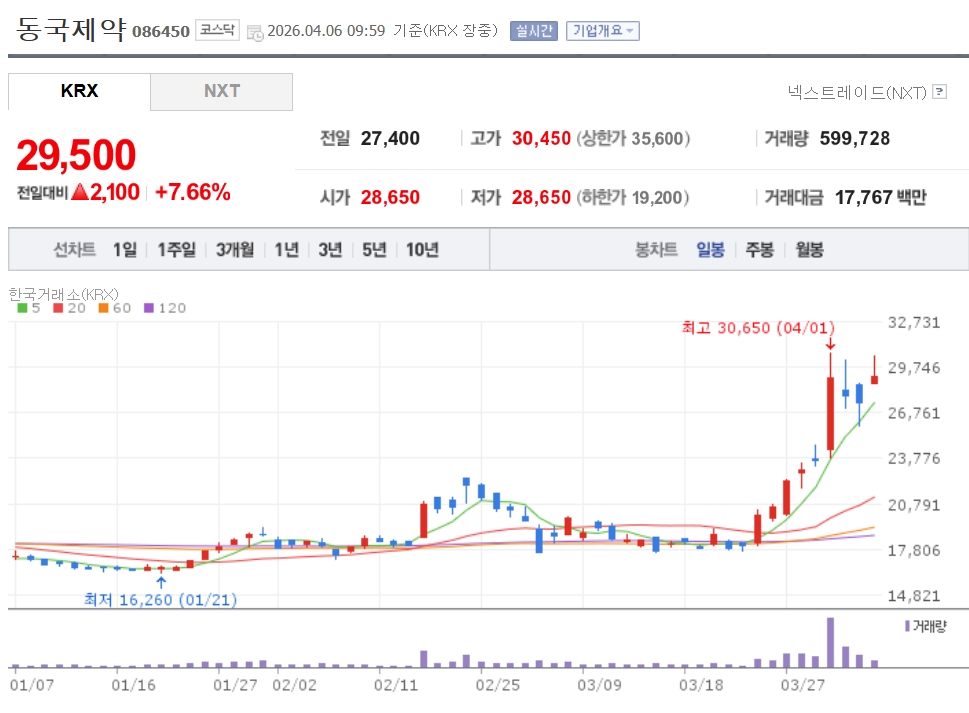The width and height of the screenshot is (969, 713).
Task: Expand the 기업개요 dropdown
Action: pyautogui.click(x=602, y=31)
